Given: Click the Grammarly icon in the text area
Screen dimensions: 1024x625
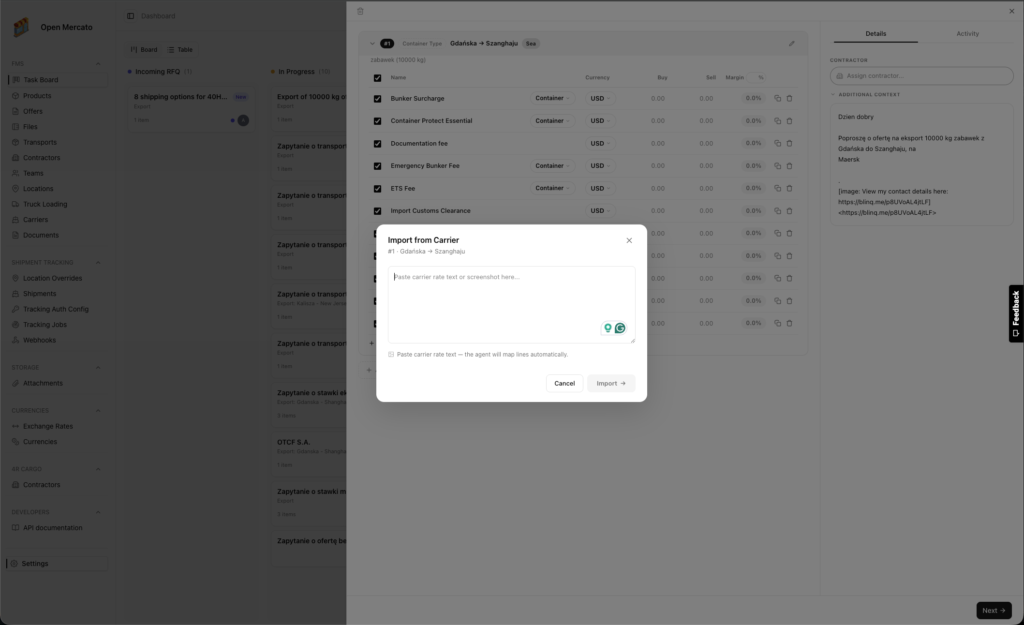Looking at the screenshot, I should [620, 328].
